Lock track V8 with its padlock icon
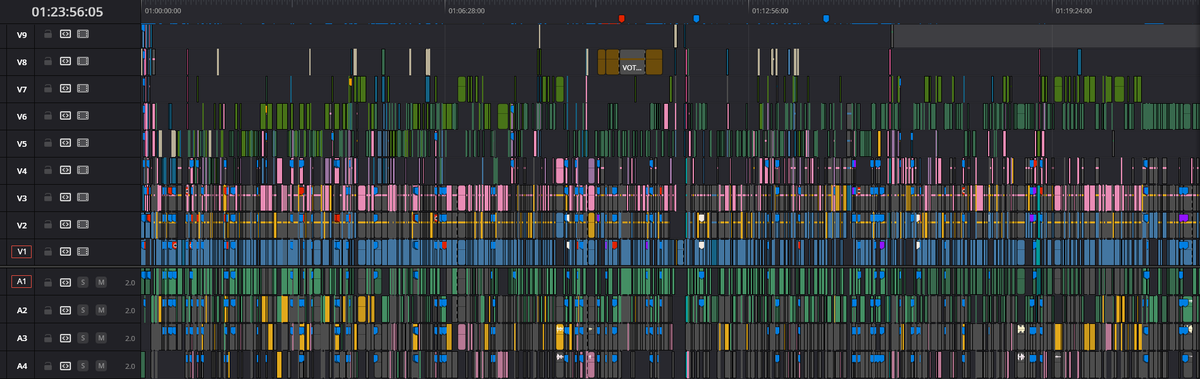This screenshot has width=1200, height=379. (47, 61)
